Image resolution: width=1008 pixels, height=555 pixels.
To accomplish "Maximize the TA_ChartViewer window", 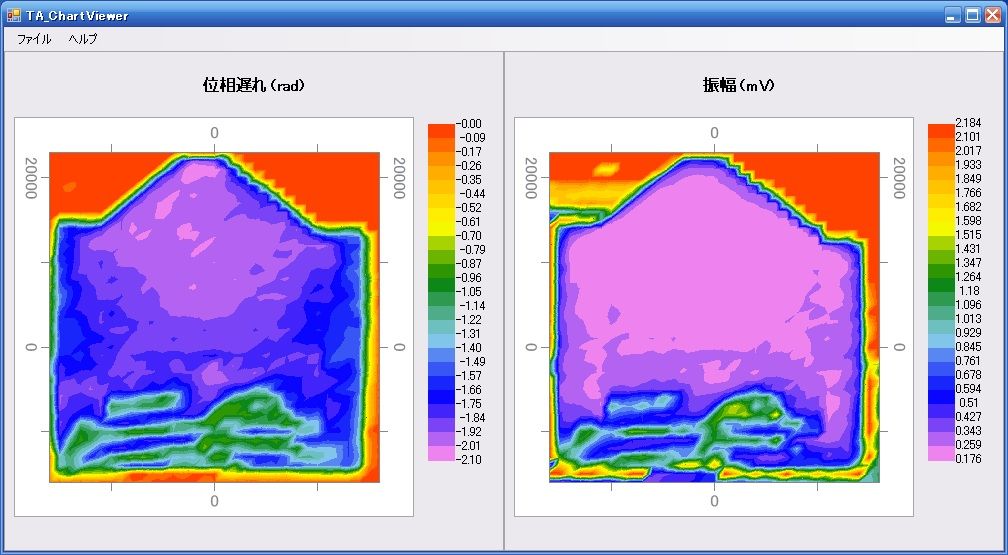I will (x=973, y=15).
